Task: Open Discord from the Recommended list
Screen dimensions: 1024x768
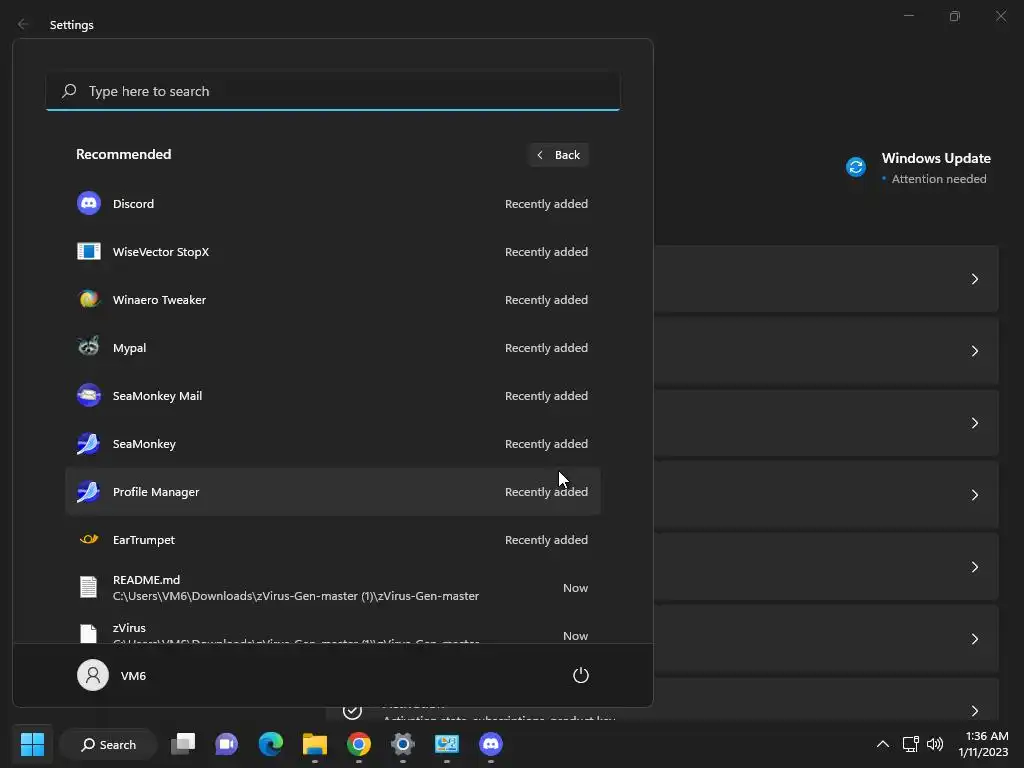Action: tap(332, 204)
